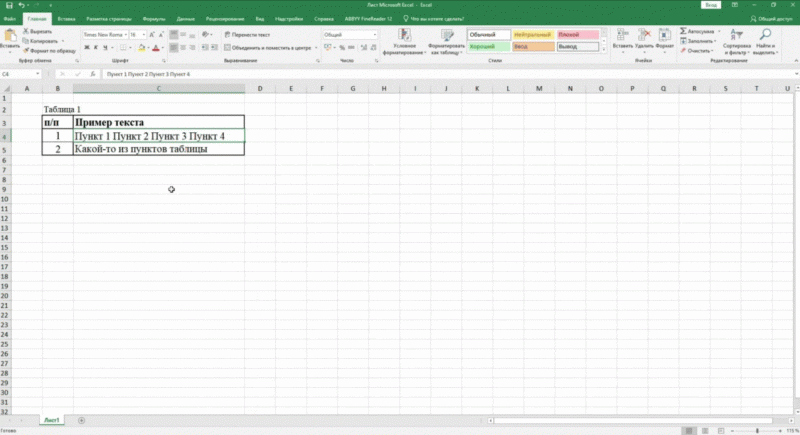Viewport: 800px width, 435px height.
Task: Decrease cell indent
Action: click(205, 47)
